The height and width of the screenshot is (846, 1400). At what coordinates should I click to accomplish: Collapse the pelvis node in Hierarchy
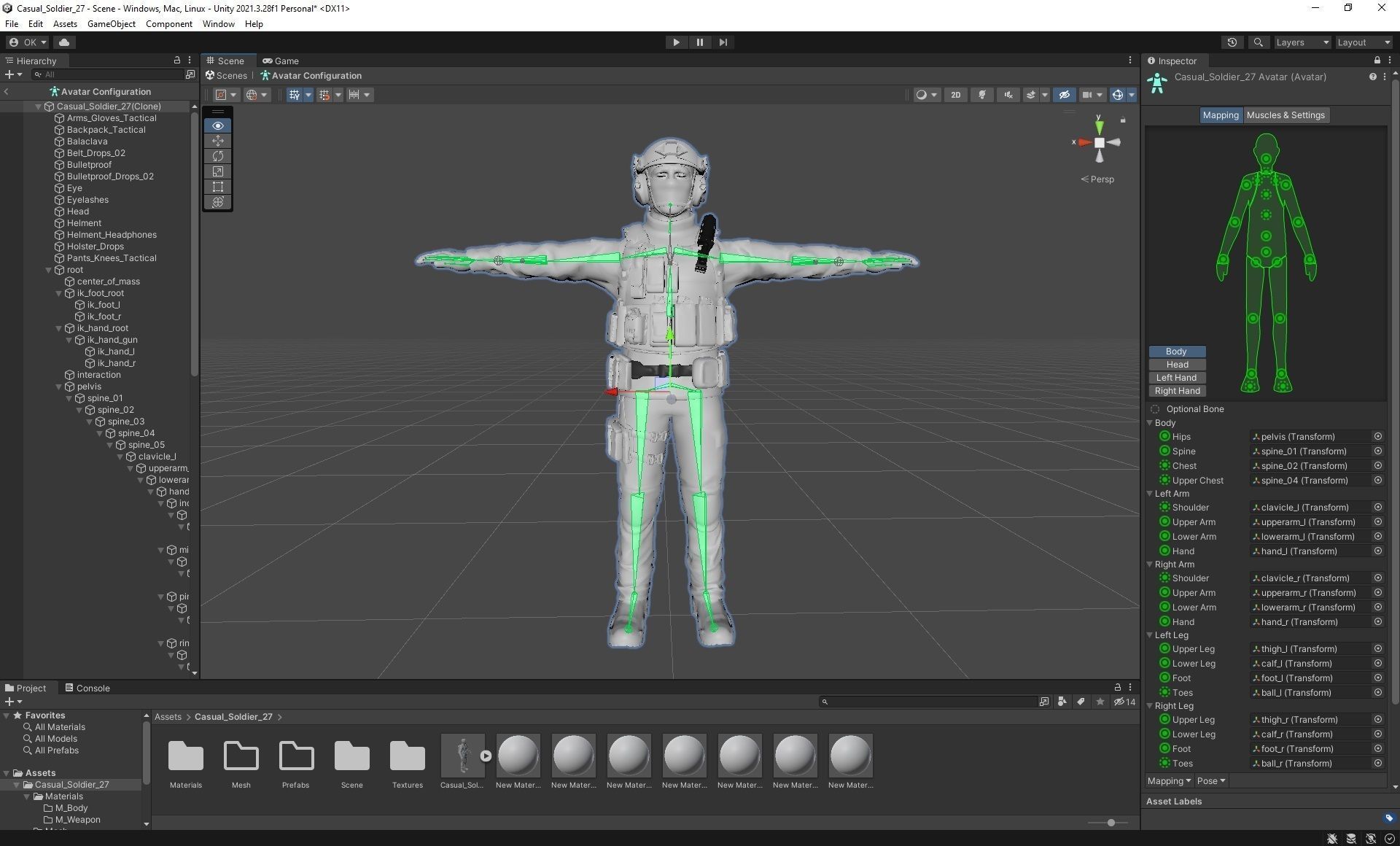click(x=59, y=387)
